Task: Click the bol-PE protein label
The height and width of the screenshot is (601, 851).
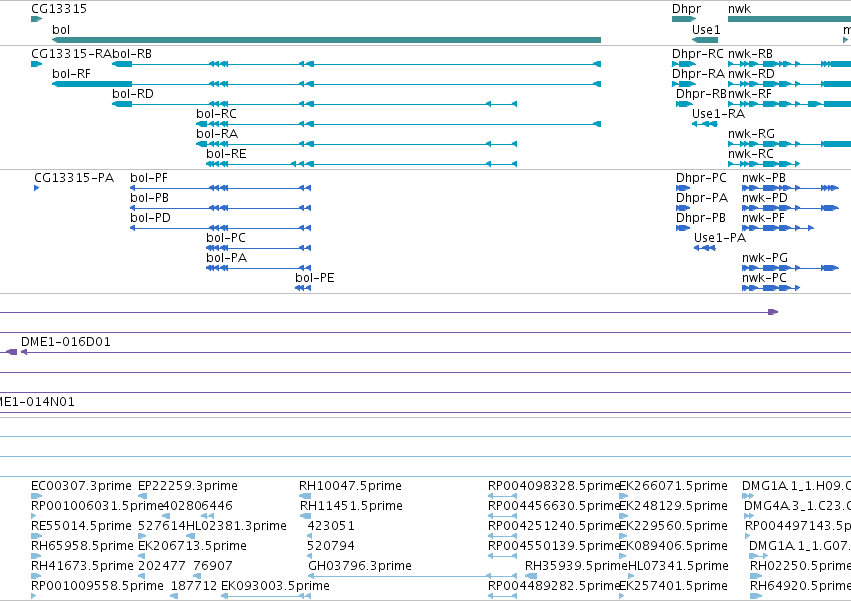Action: tap(315, 279)
